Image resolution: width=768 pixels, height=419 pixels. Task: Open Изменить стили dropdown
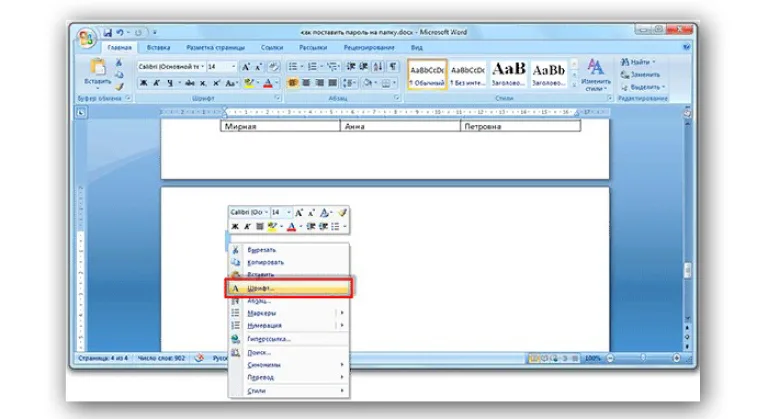[596, 75]
